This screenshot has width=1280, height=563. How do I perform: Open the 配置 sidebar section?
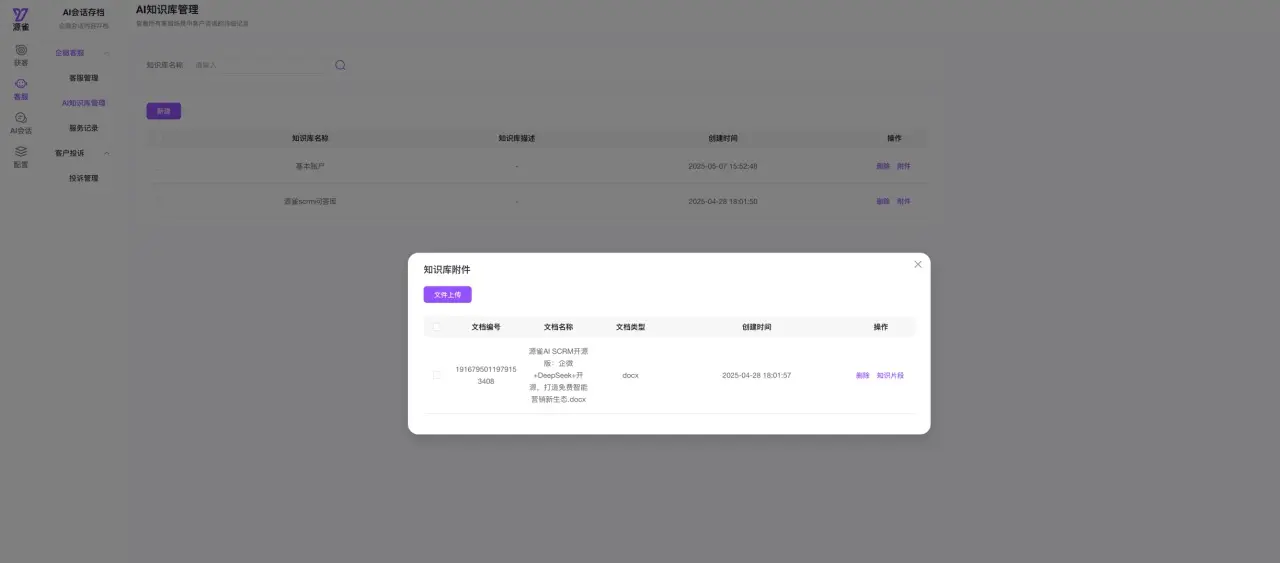pos(21,157)
